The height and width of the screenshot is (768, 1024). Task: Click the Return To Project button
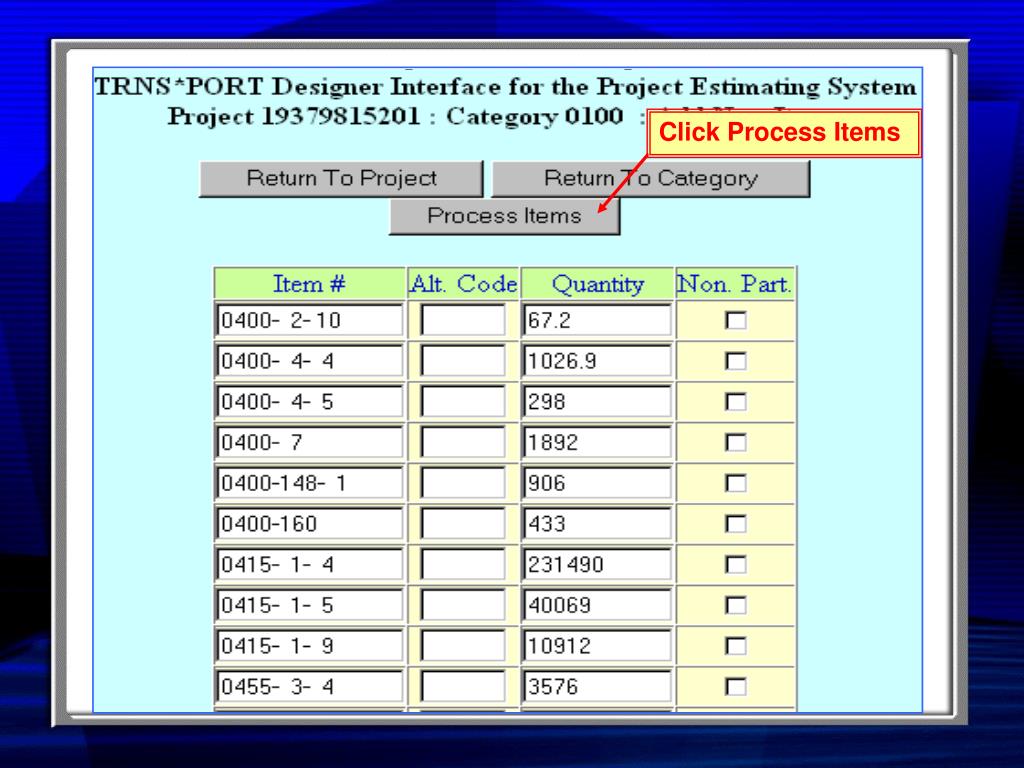[x=341, y=178]
